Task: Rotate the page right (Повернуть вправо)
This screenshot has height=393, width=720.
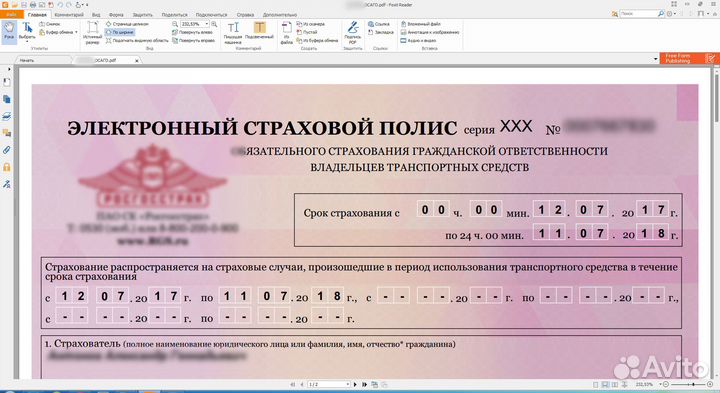Action: click(194, 40)
